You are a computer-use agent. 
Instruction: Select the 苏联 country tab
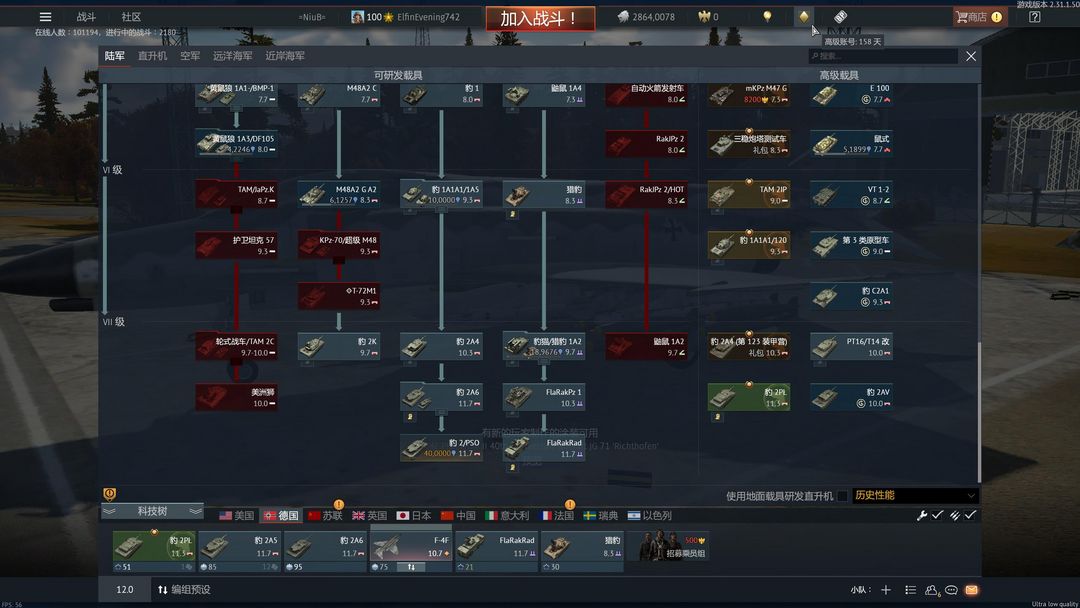(324, 515)
